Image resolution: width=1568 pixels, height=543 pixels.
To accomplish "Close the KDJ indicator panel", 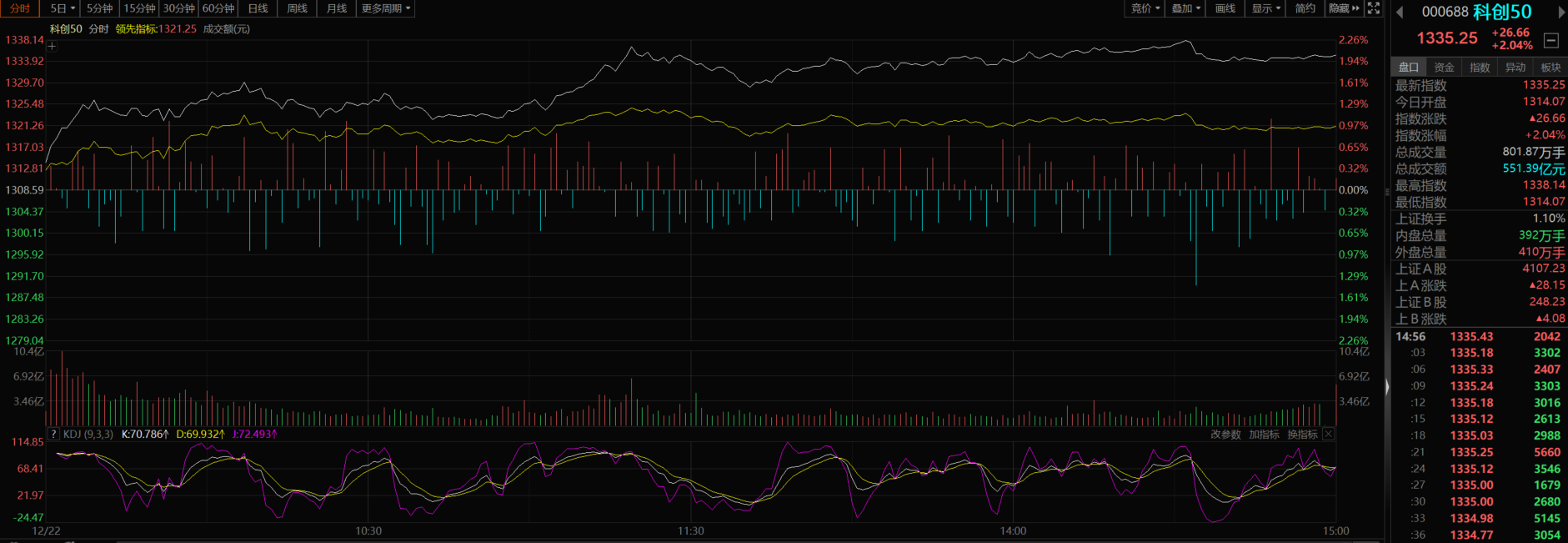I will pos(1329,435).
